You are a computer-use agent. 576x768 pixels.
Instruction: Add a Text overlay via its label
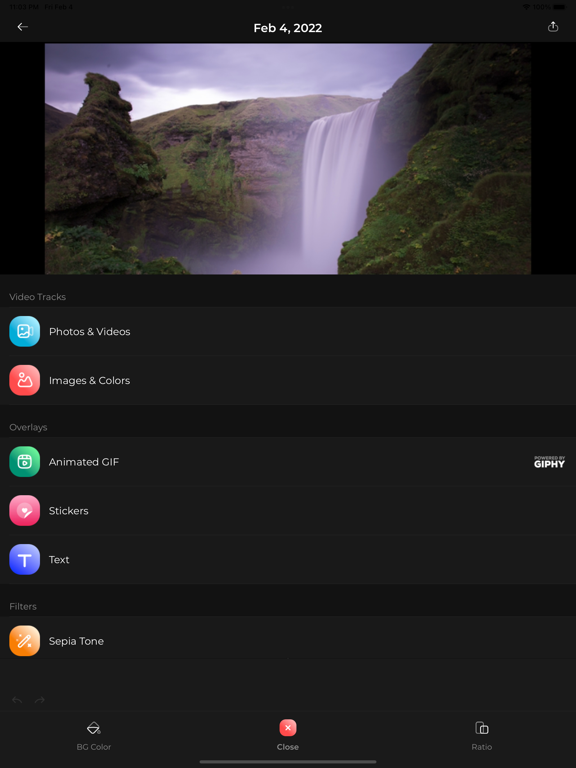click(59, 560)
